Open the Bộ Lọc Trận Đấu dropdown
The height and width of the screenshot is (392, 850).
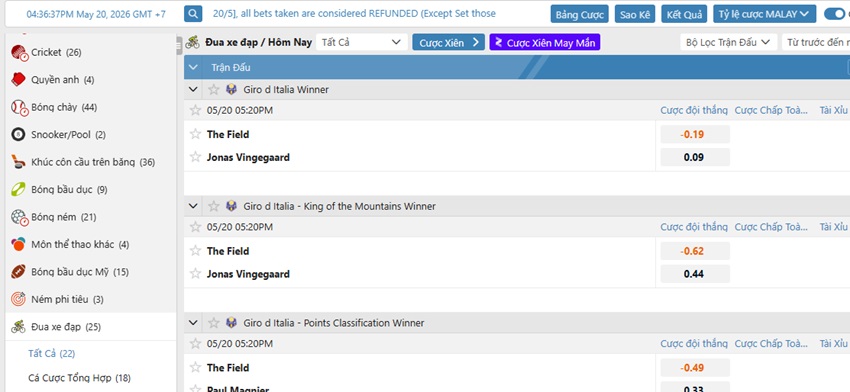coord(728,42)
